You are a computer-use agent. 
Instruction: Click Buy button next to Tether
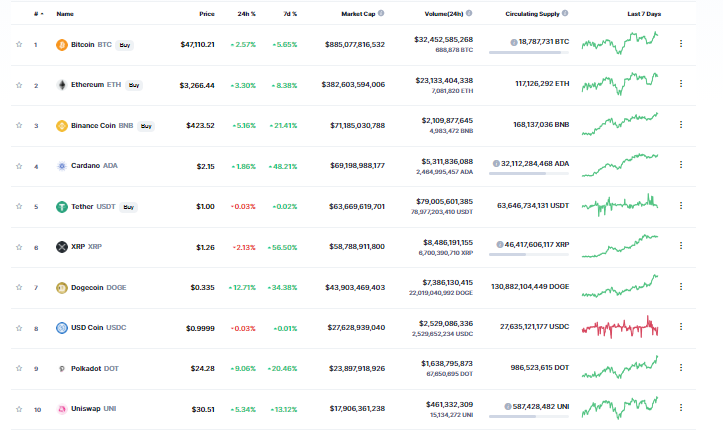[x=129, y=207]
